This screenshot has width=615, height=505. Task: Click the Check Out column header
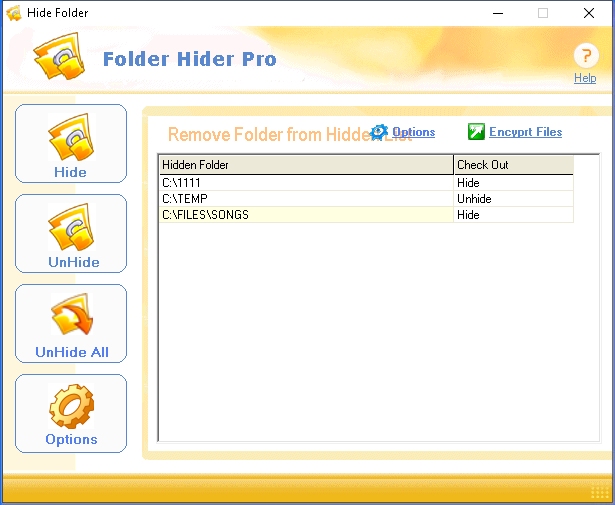[x=513, y=165]
